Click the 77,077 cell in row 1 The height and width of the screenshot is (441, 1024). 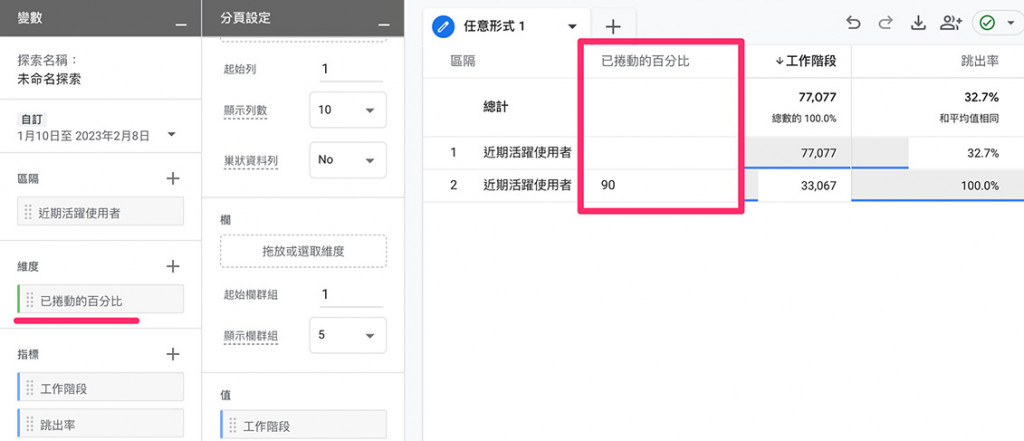[x=818, y=153]
